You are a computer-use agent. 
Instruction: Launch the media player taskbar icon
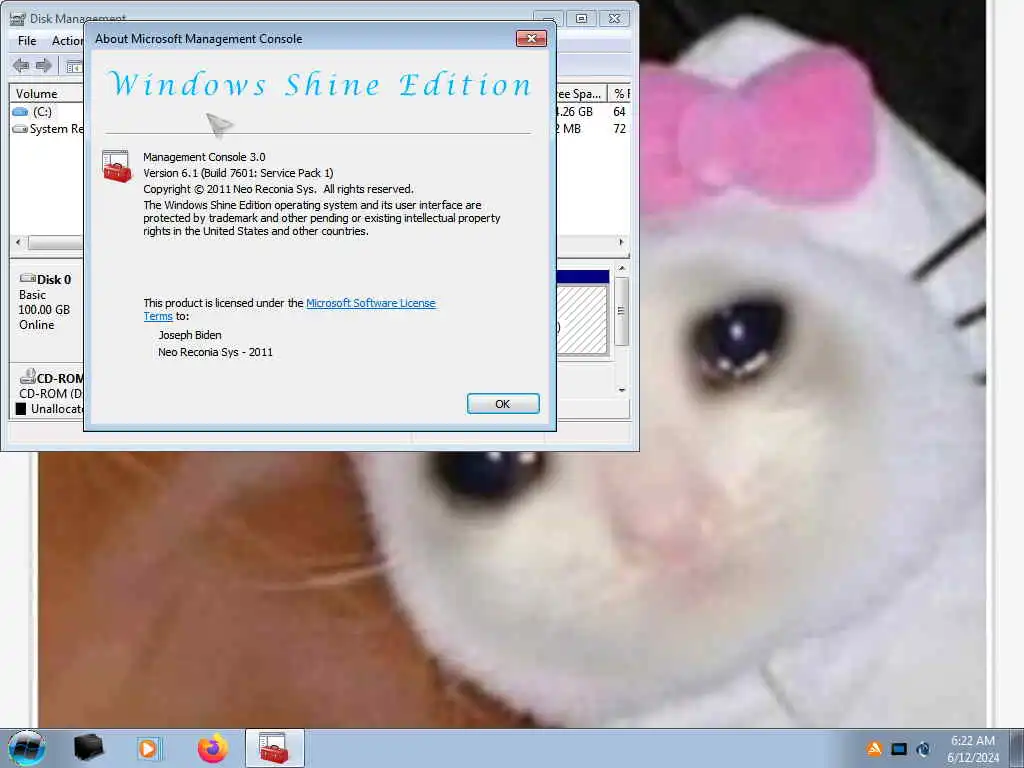coord(148,748)
